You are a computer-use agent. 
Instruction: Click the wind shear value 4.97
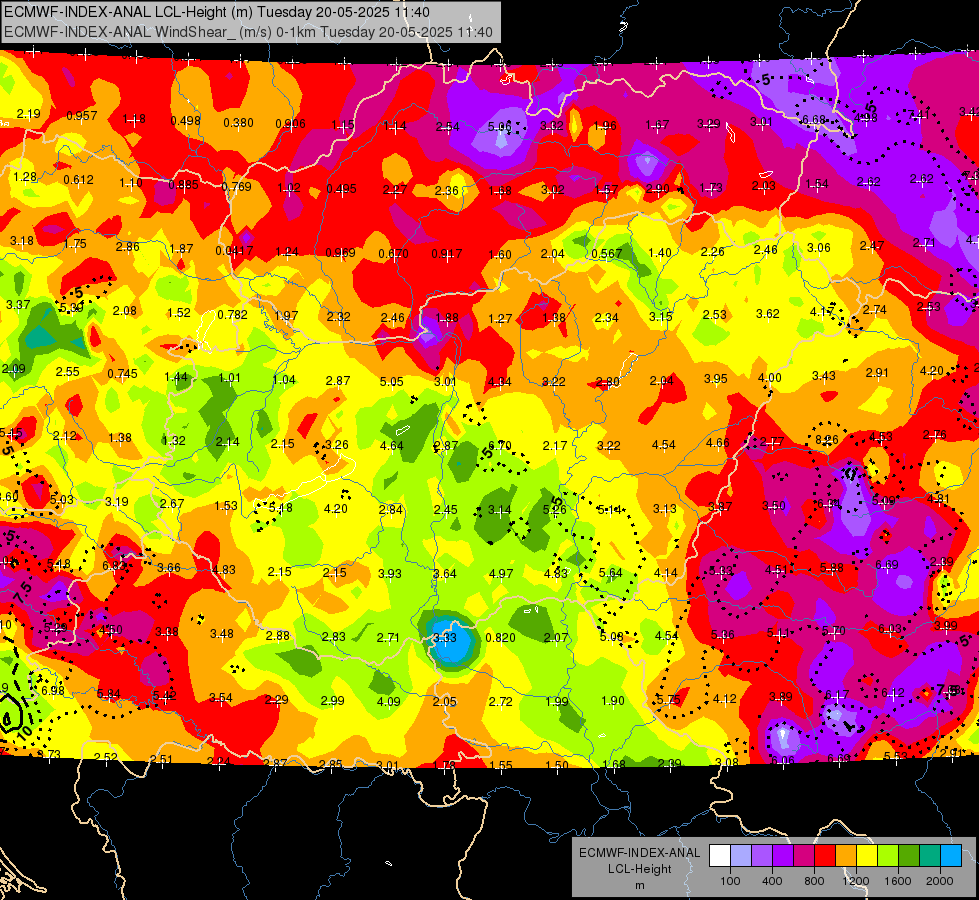[501, 573]
